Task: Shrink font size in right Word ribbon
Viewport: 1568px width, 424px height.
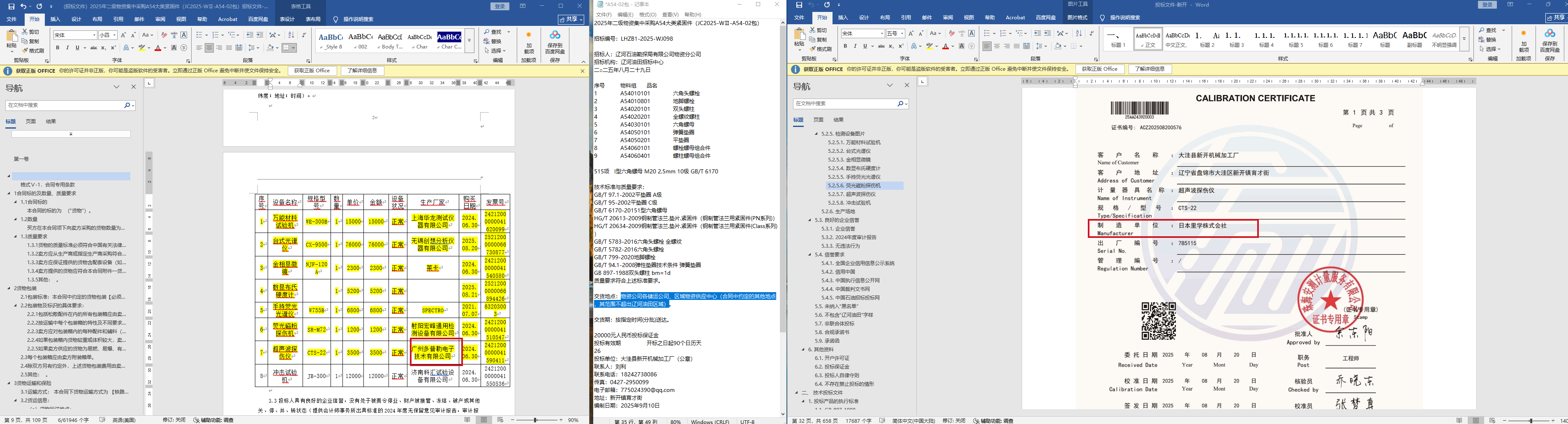Action: 922,33
